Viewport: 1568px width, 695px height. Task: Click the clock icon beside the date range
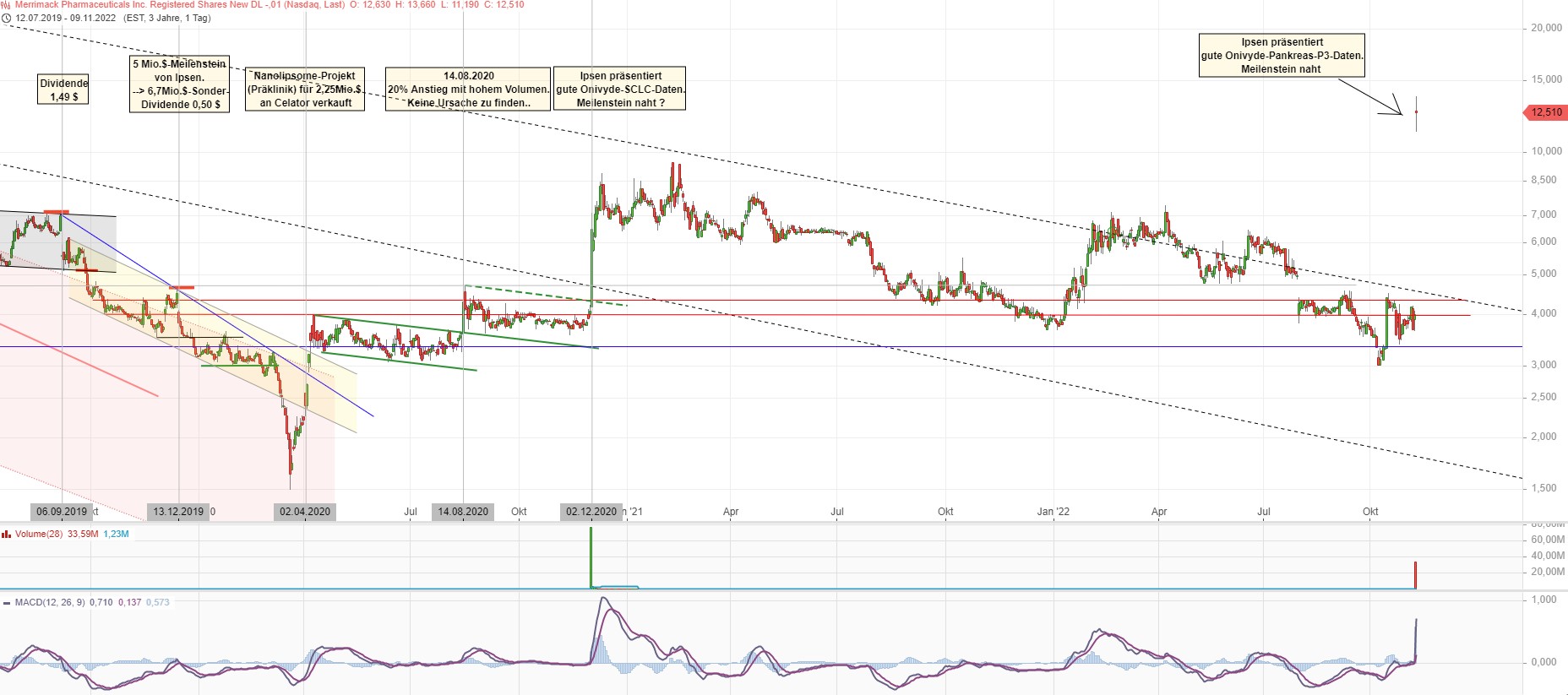coord(7,18)
